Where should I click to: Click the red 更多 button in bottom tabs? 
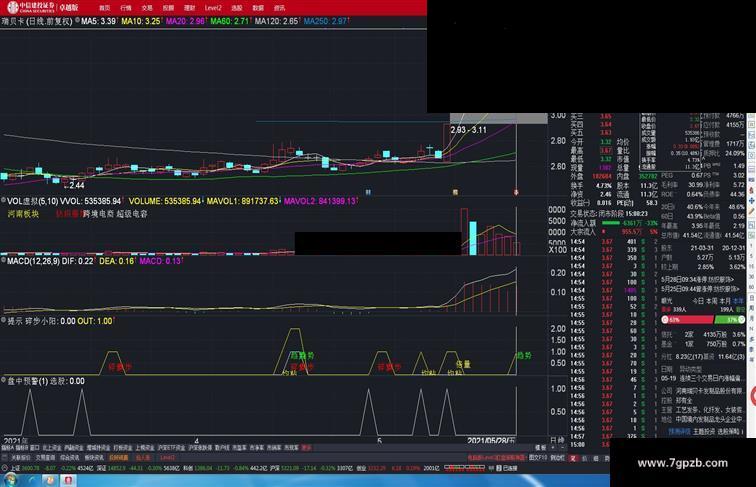pyautogui.click(x=306, y=448)
